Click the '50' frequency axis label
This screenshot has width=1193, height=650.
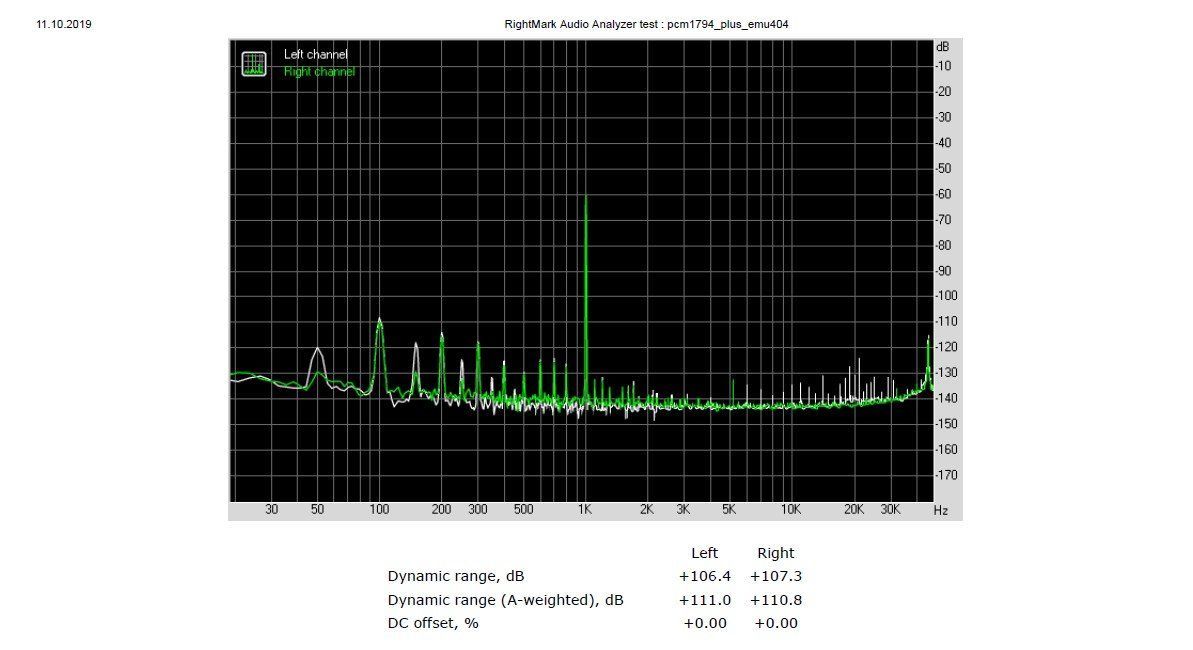(317, 510)
